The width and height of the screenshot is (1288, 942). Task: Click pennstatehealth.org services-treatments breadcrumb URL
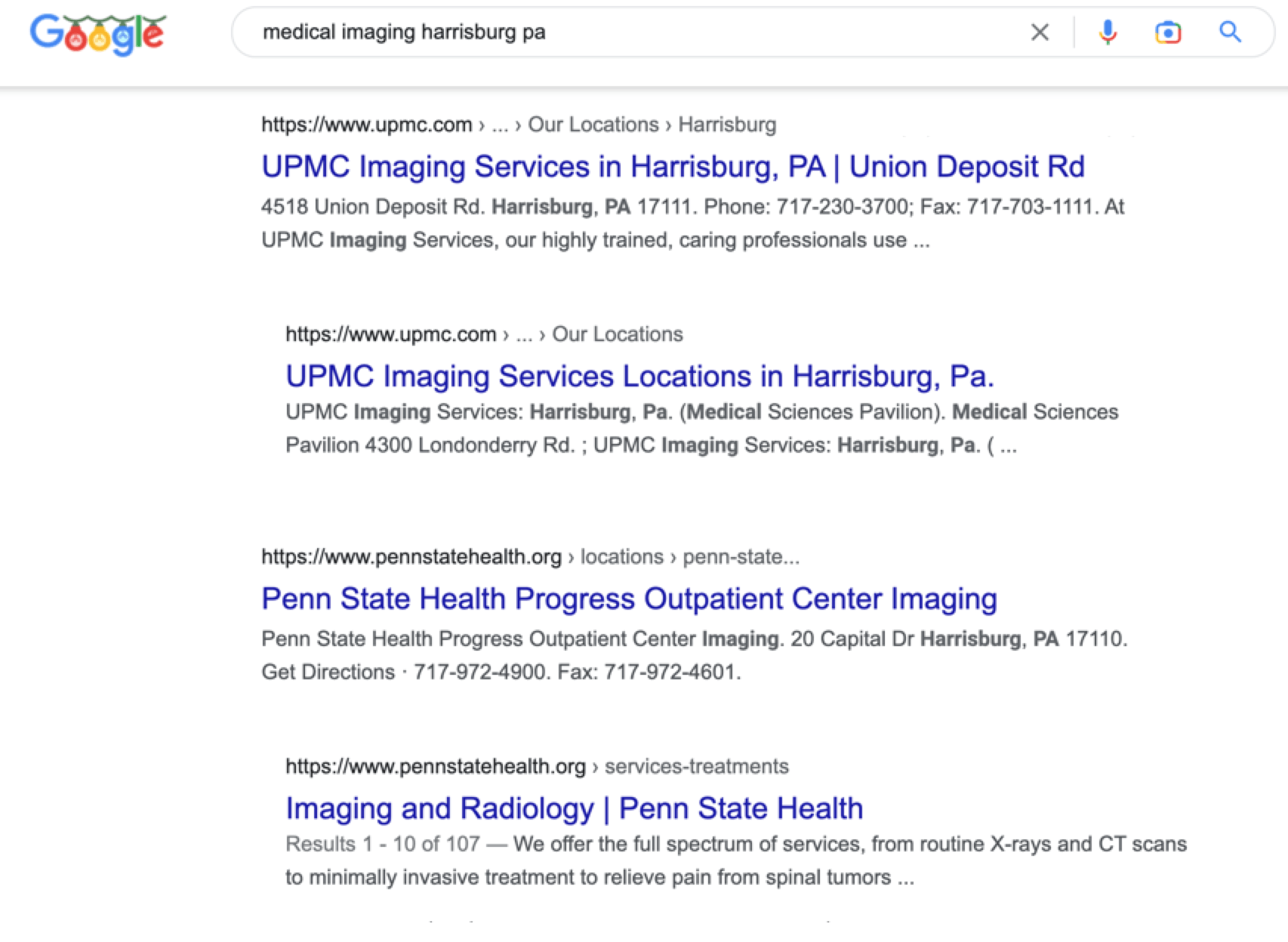pyautogui.click(x=537, y=767)
